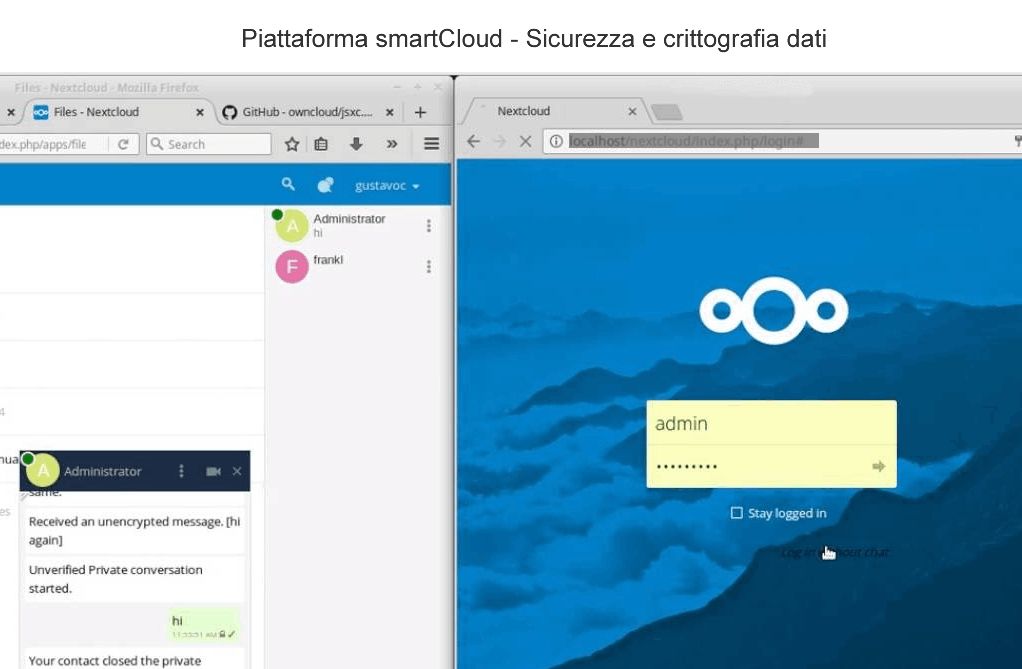
Task: Go forward in the right browser
Action: (x=500, y=141)
